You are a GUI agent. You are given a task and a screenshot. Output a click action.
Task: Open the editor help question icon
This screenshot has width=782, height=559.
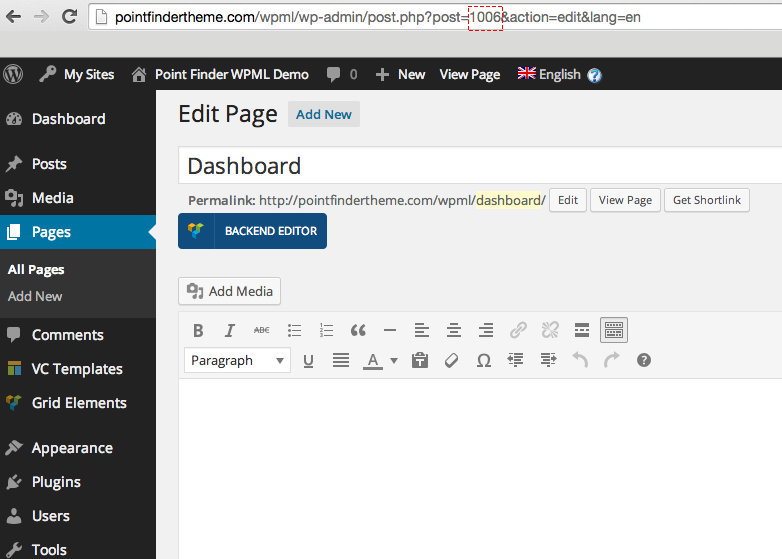pos(644,360)
